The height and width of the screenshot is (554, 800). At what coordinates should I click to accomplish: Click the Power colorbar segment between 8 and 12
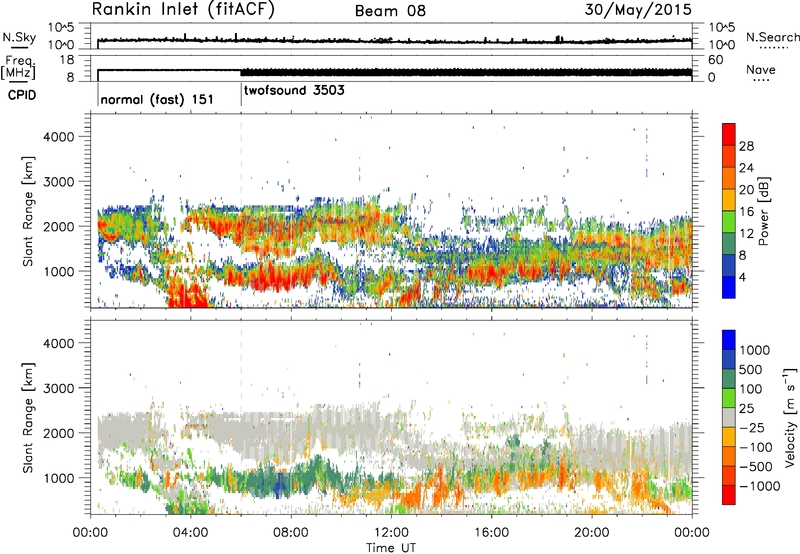coord(729,244)
